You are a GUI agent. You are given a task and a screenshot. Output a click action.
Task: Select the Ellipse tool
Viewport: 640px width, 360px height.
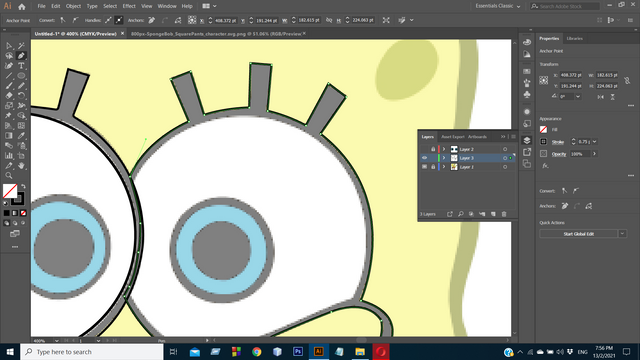pyautogui.click(x=21, y=76)
